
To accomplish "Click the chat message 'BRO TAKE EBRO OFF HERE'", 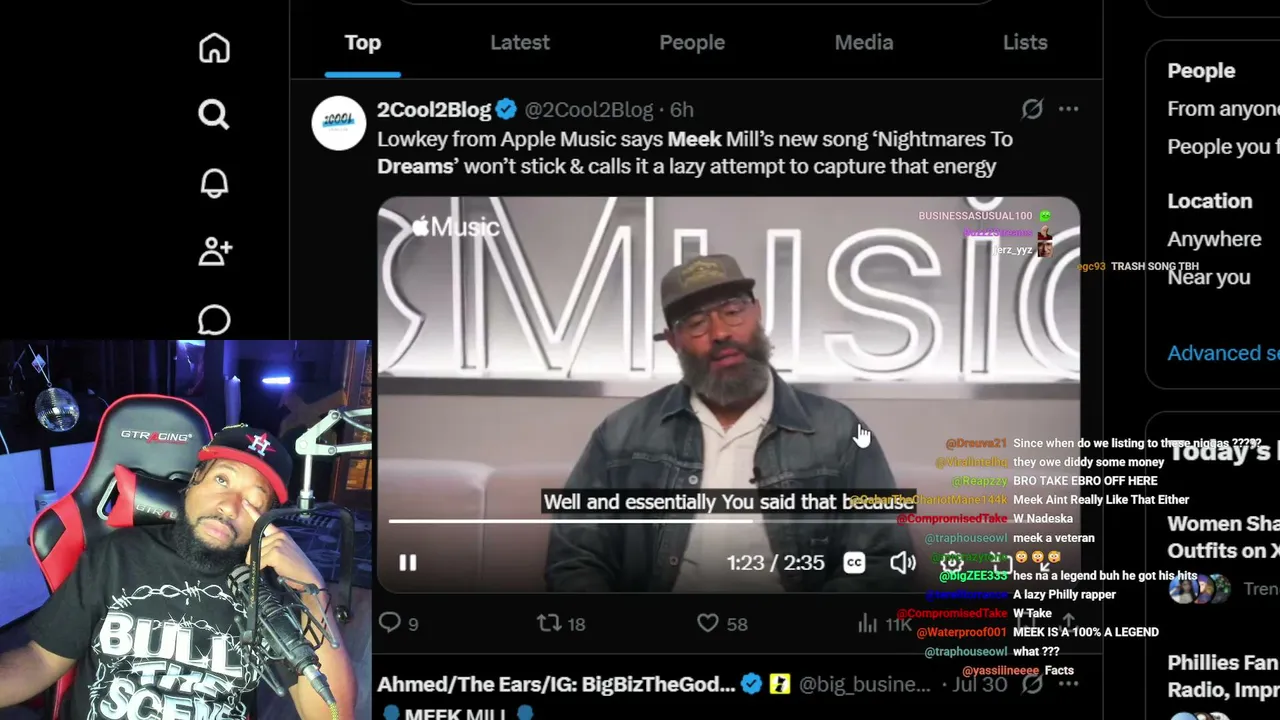I will tap(1085, 481).
